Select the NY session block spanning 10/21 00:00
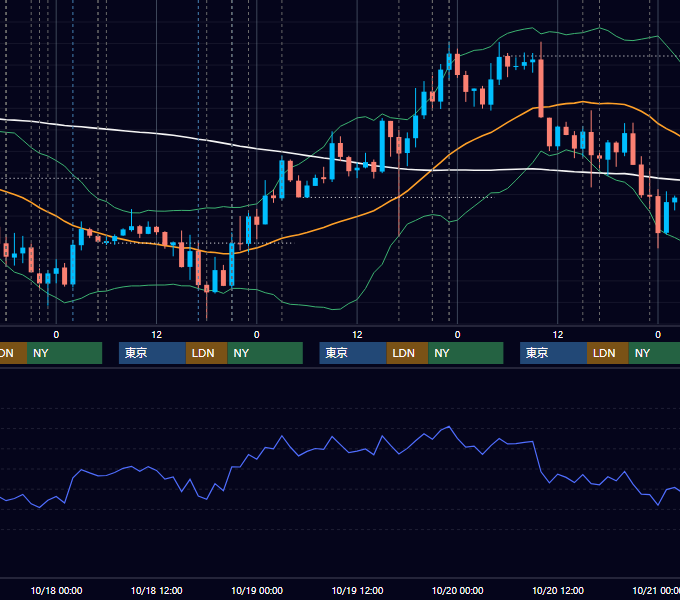Image resolution: width=680 pixels, height=600 pixels. tap(654, 353)
